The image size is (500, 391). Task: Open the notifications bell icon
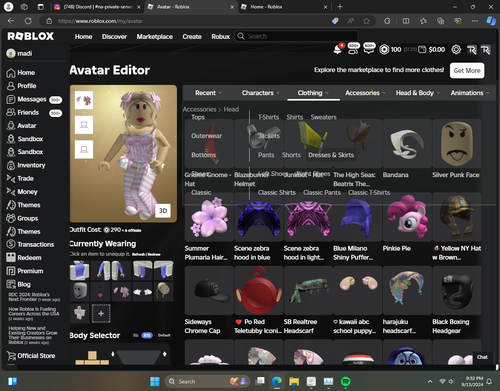[338, 50]
